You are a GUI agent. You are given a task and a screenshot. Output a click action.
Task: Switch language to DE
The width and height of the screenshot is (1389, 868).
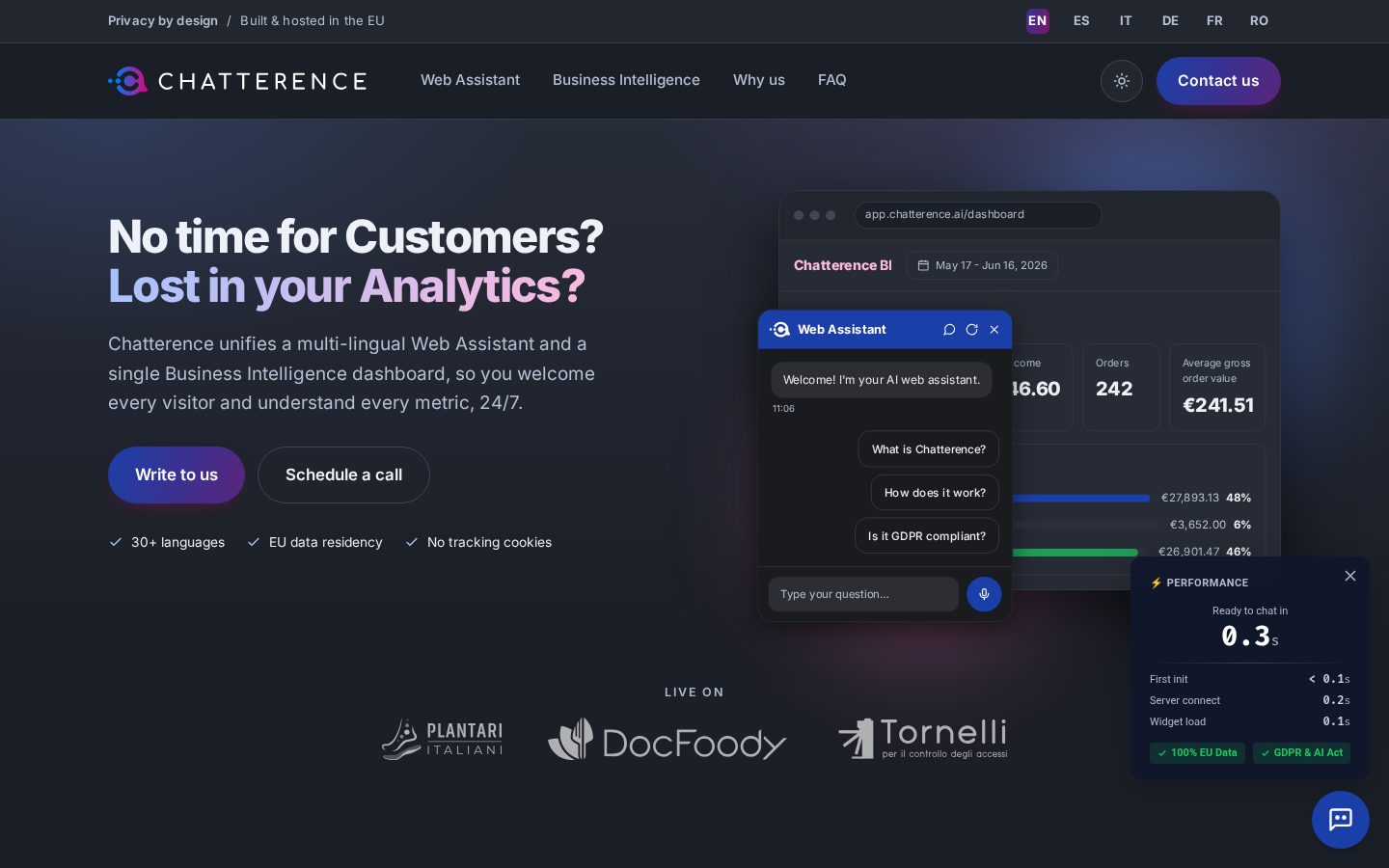[x=1170, y=20]
